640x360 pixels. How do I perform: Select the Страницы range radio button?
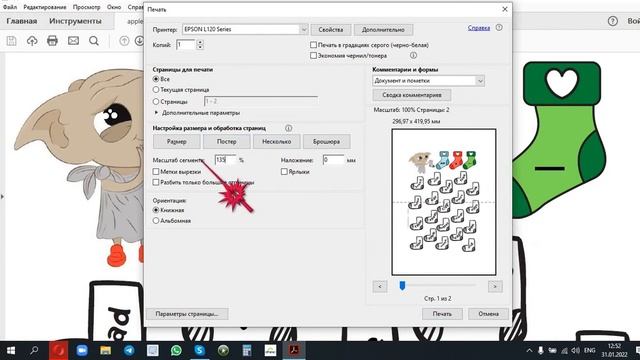coord(156,102)
